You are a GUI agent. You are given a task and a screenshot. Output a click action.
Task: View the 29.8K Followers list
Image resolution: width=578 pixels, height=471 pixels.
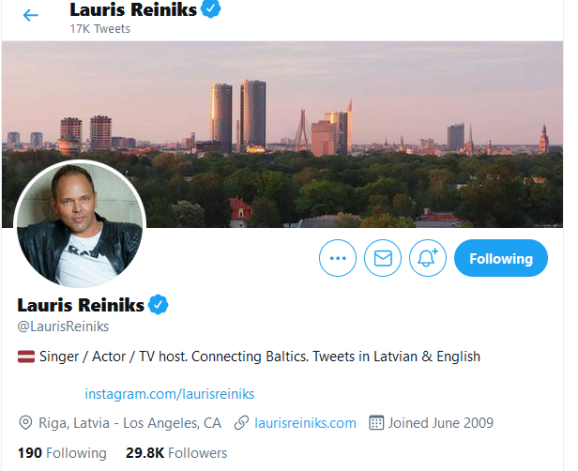click(x=177, y=453)
